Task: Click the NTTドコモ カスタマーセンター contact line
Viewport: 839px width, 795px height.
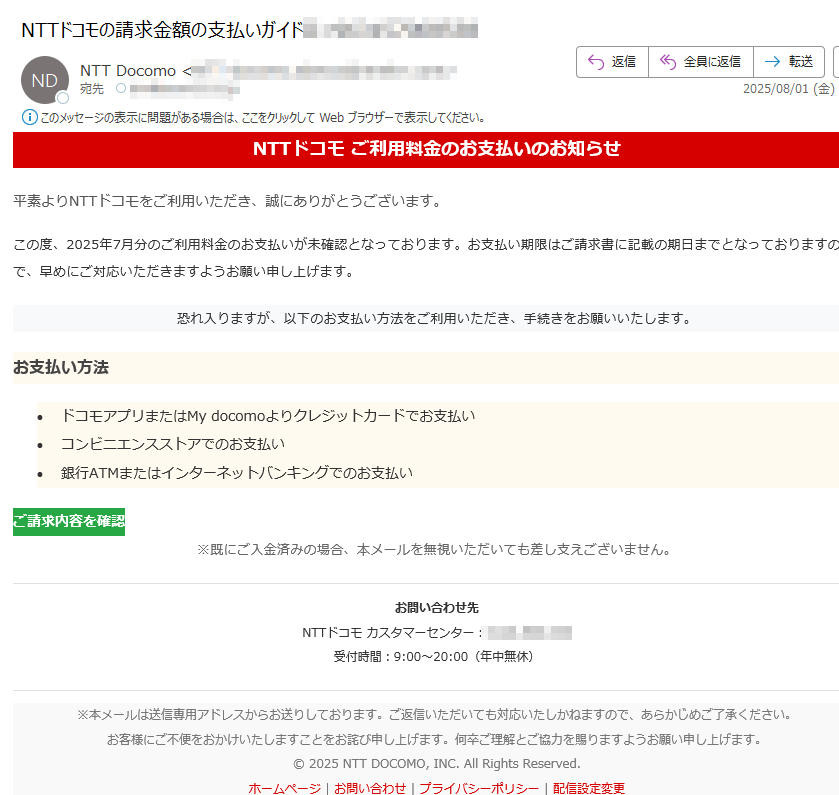Action: [437, 633]
